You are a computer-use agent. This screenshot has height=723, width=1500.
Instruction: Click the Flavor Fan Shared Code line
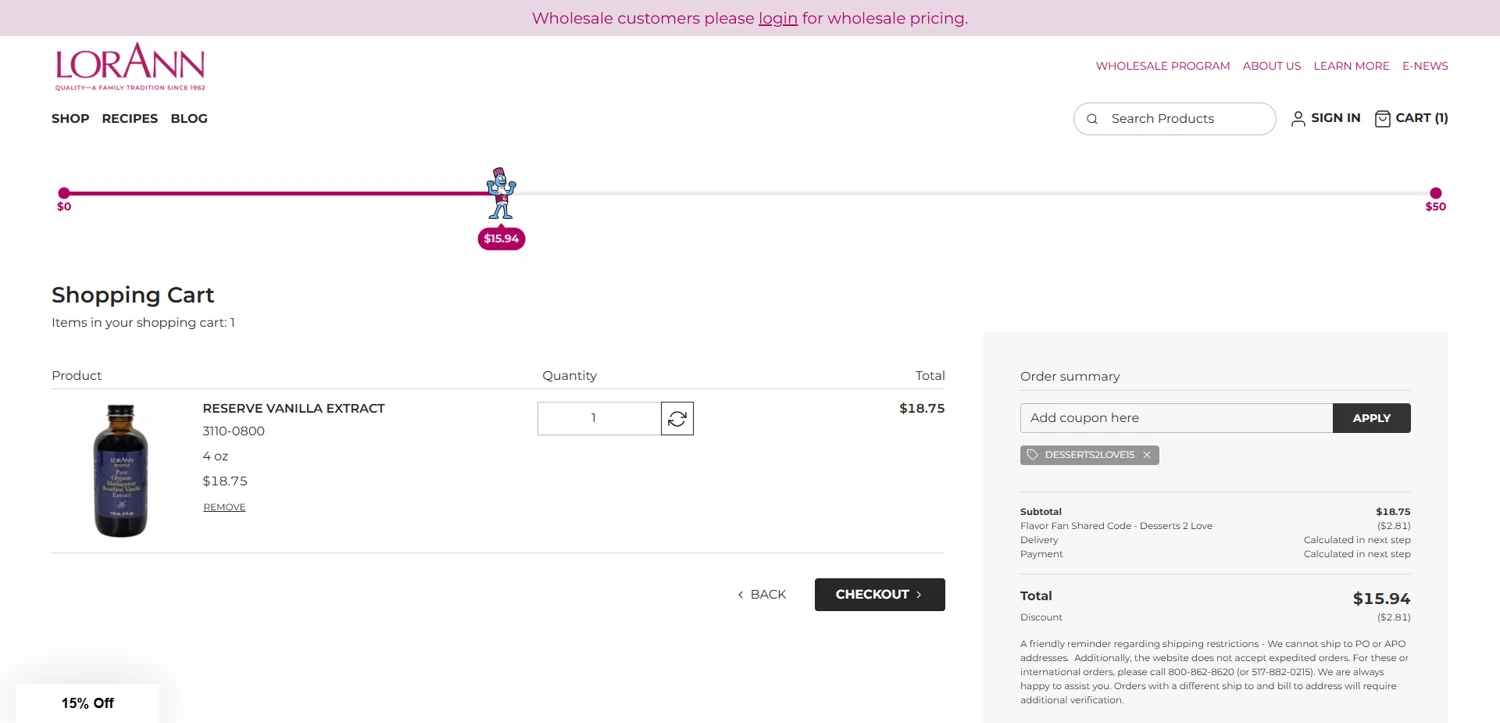pos(1116,526)
